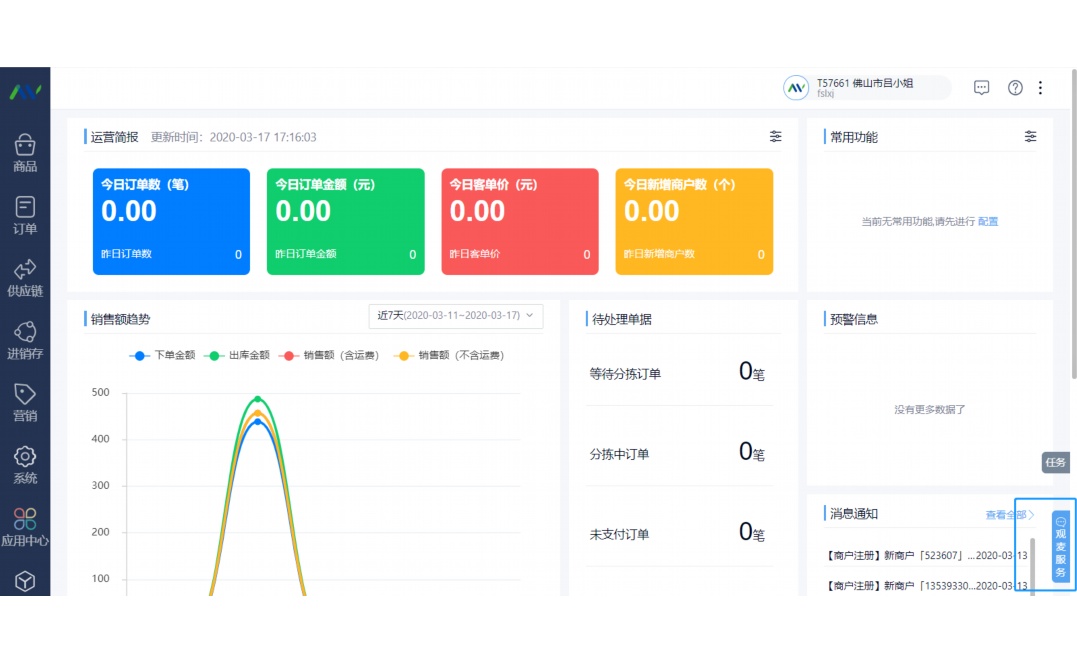Open the 任务 tab on the right edge

click(1054, 463)
